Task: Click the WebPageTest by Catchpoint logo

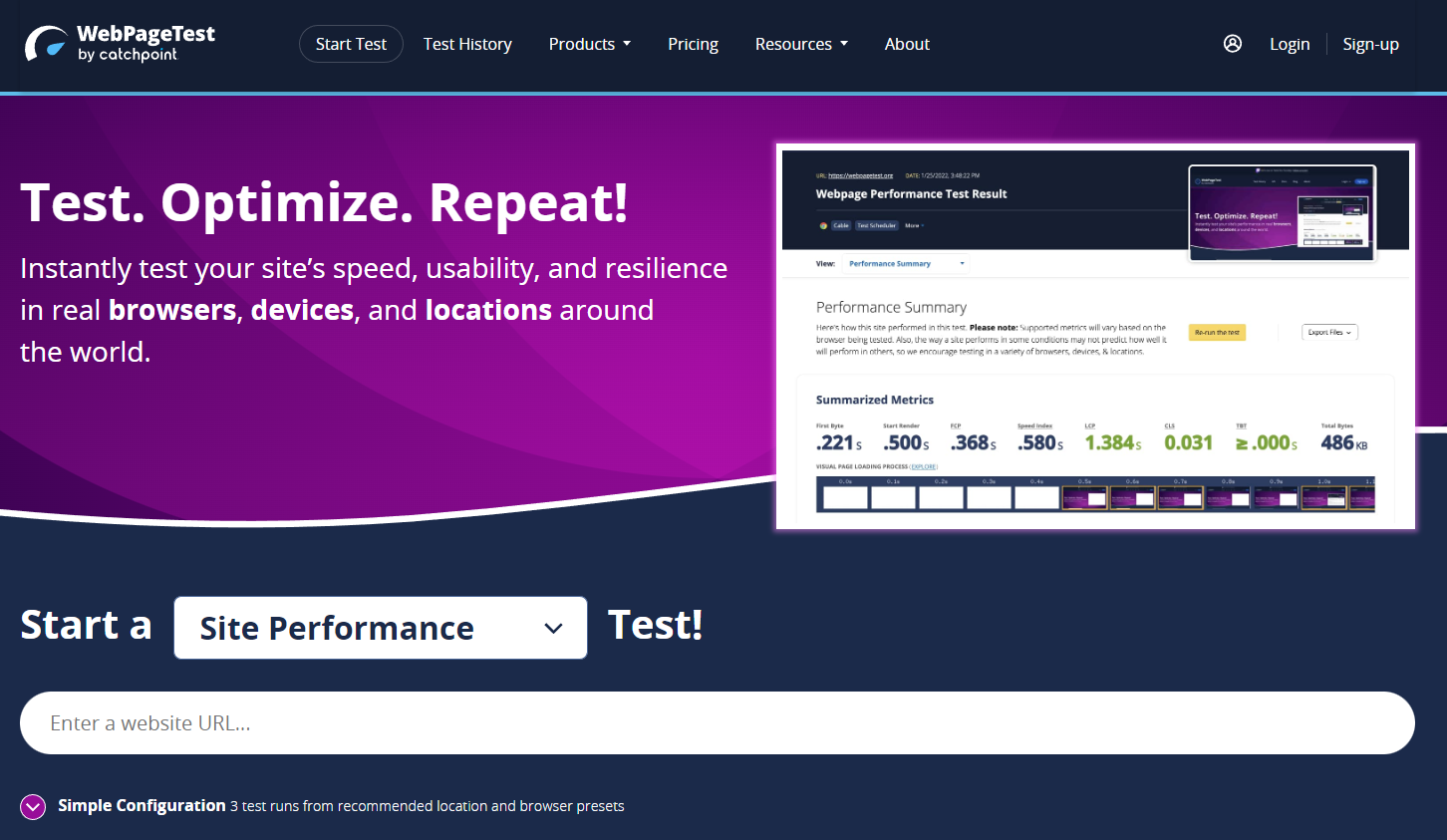Action: point(120,44)
